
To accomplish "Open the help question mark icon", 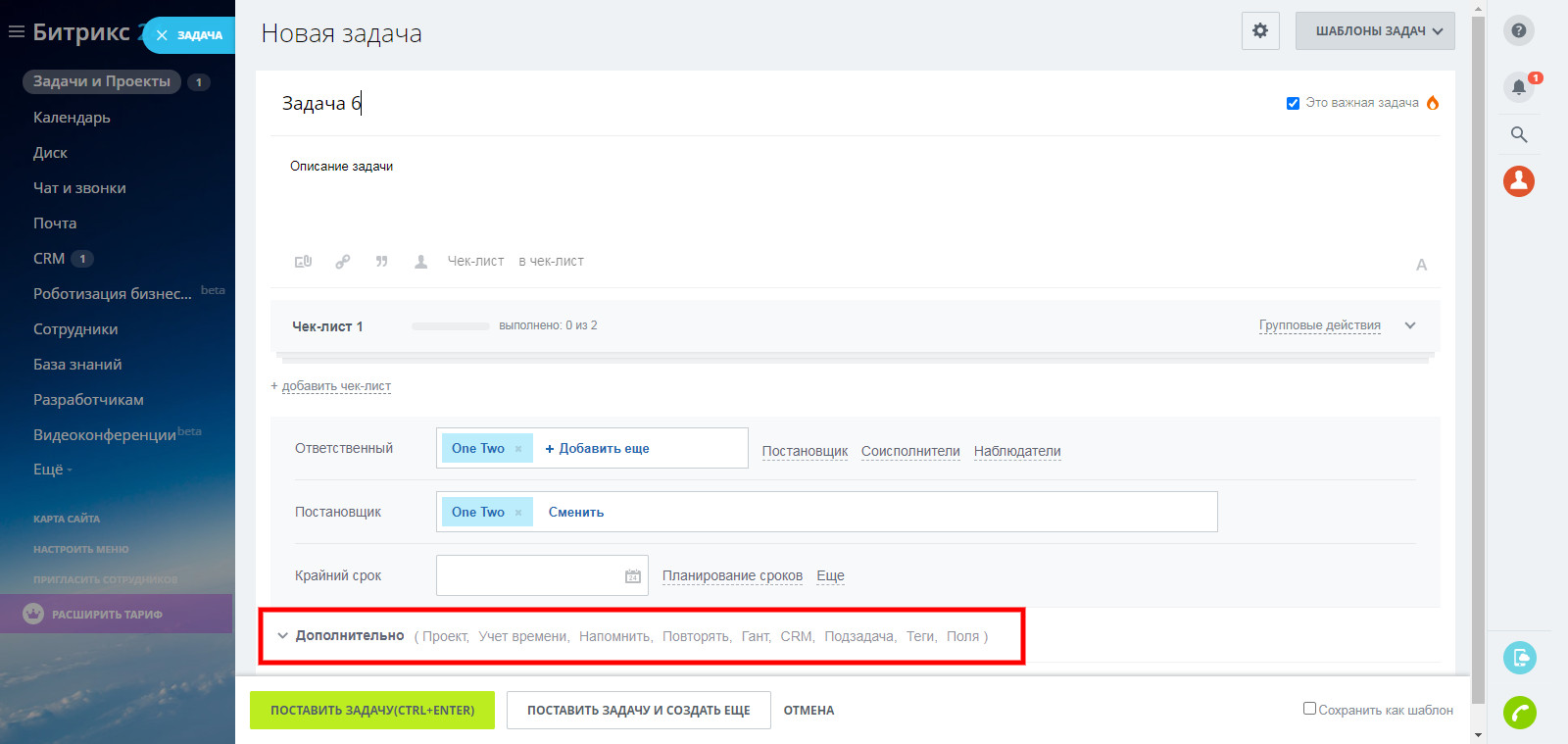I will pyautogui.click(x=1519, y=30).
